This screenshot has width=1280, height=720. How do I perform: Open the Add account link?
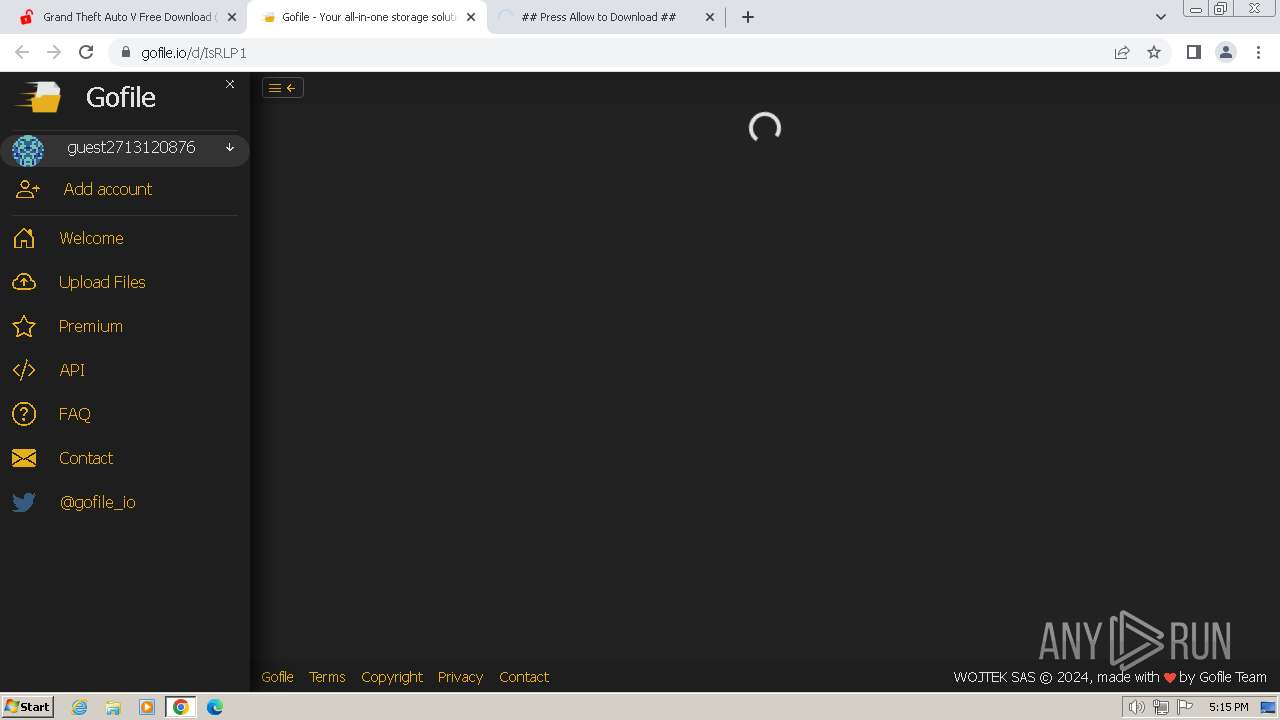click(108, 189)
